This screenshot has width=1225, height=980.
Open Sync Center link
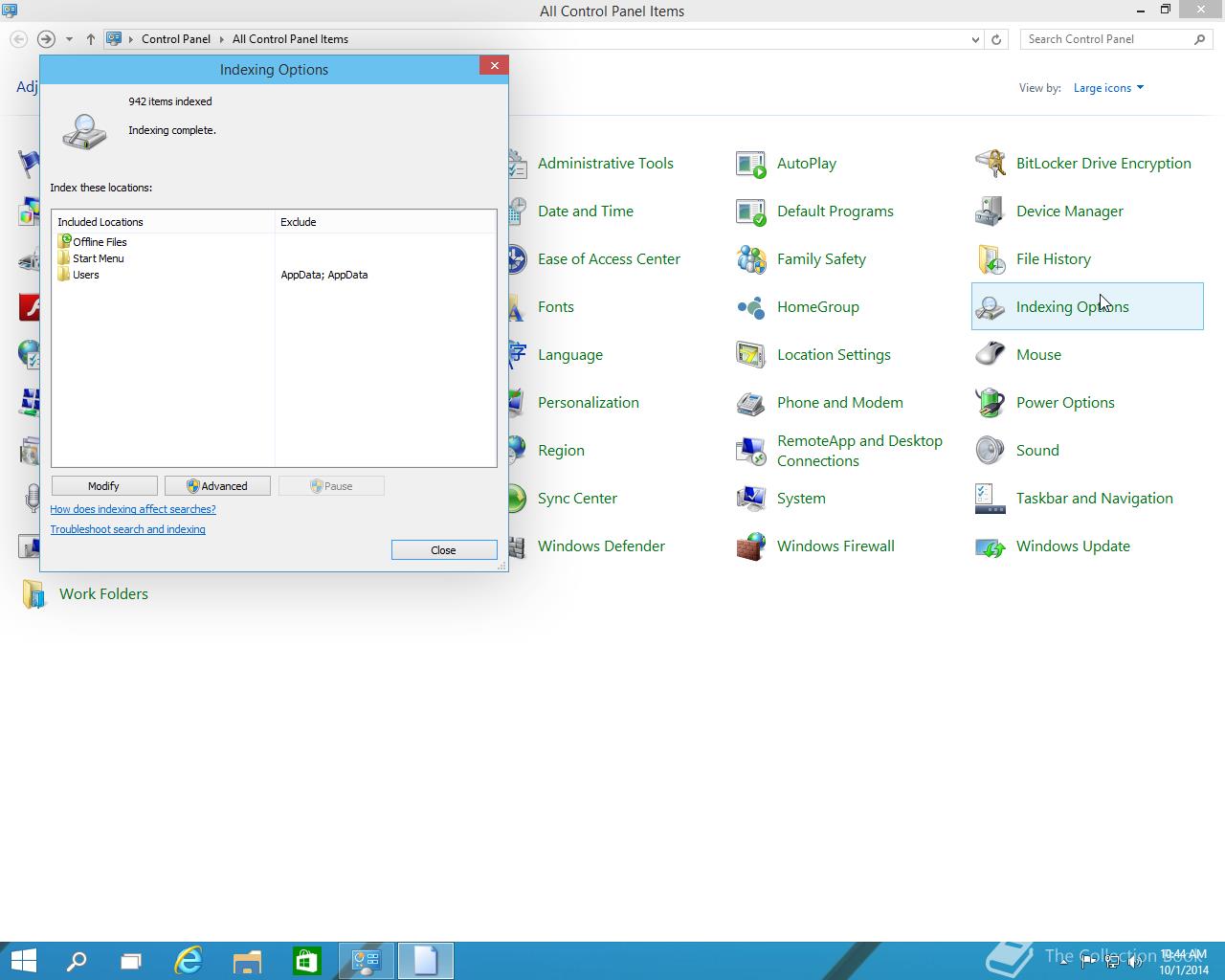(577, 499)
